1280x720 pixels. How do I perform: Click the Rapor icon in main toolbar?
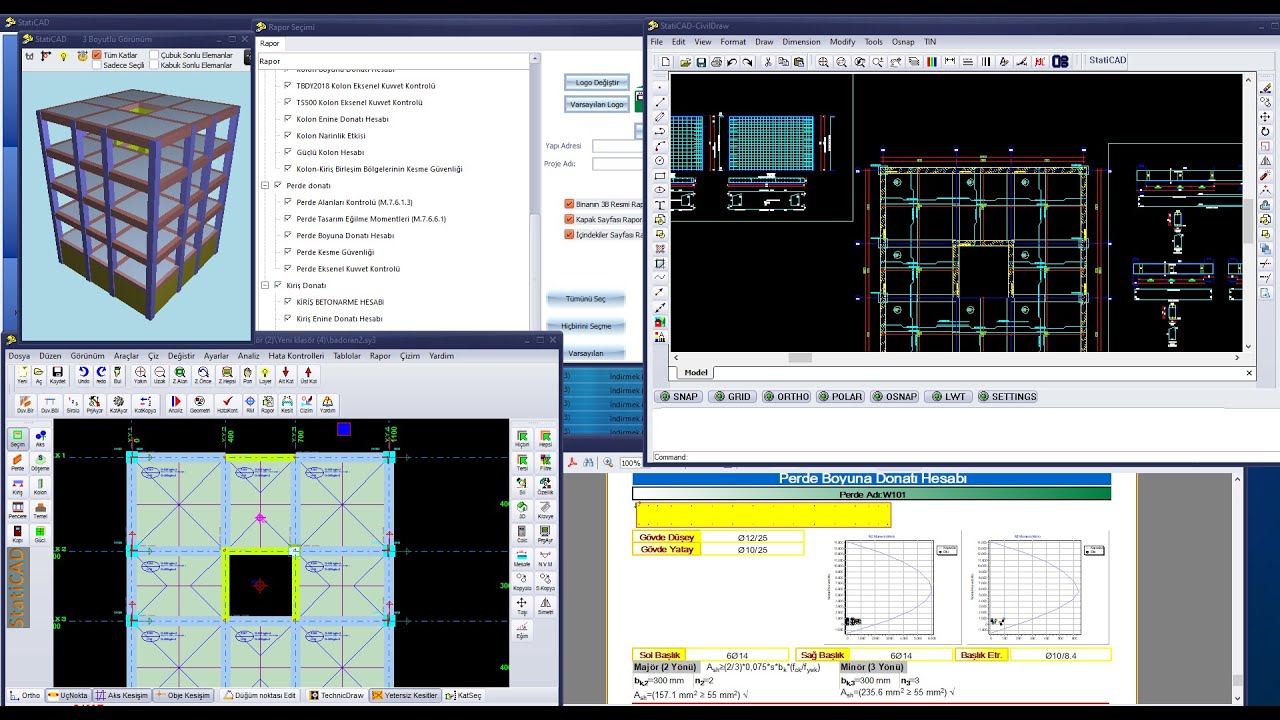coord(268,404)
